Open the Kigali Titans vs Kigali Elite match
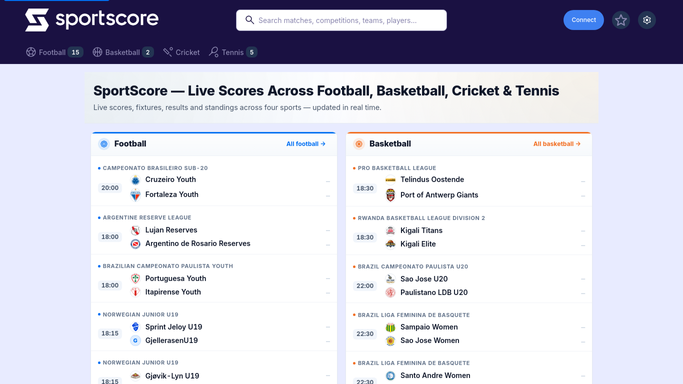This screenshot has width=683, height=384. tap(469, 231)
